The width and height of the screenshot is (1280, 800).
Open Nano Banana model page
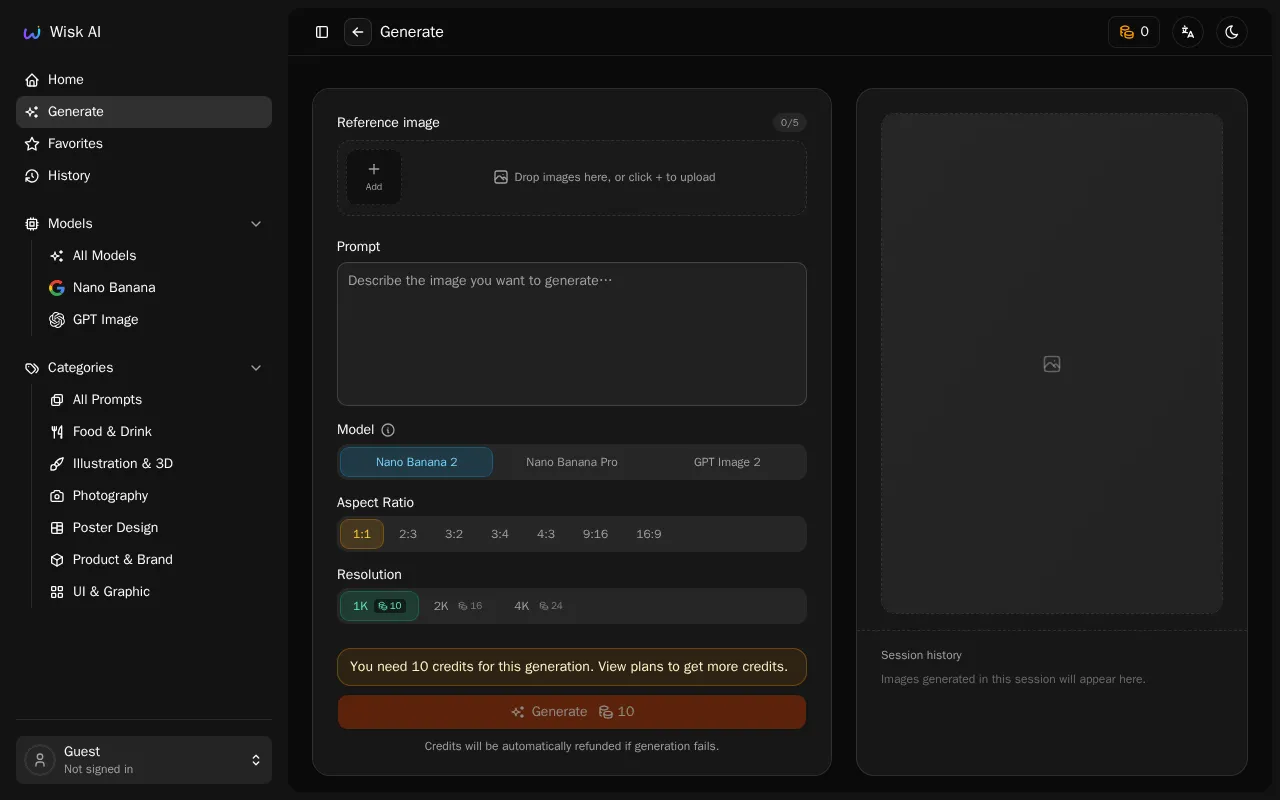[x=156, y=288]
